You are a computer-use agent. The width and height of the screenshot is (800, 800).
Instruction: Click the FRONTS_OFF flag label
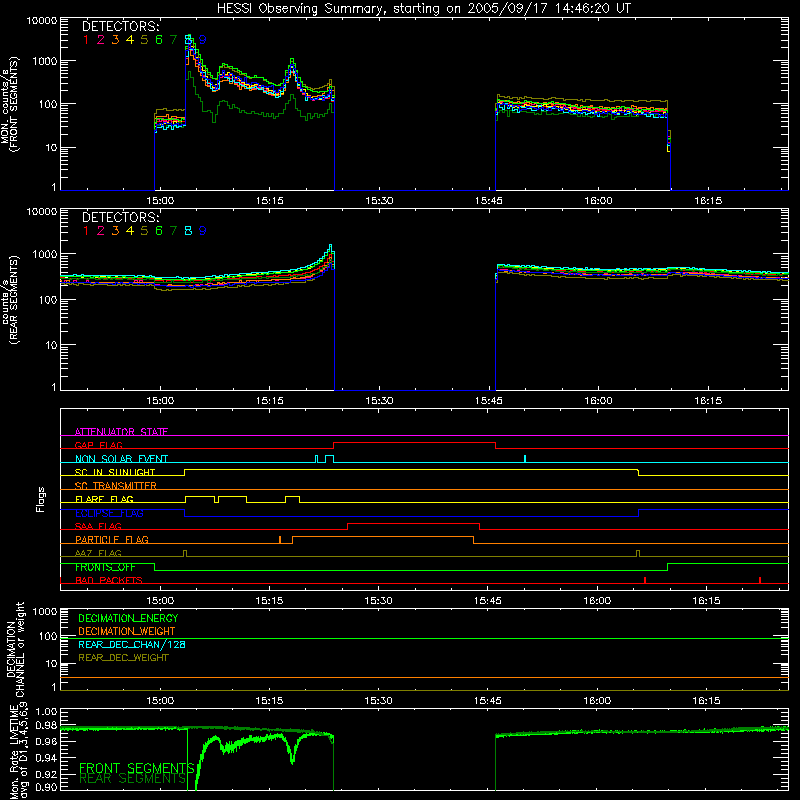pos(105,567)
